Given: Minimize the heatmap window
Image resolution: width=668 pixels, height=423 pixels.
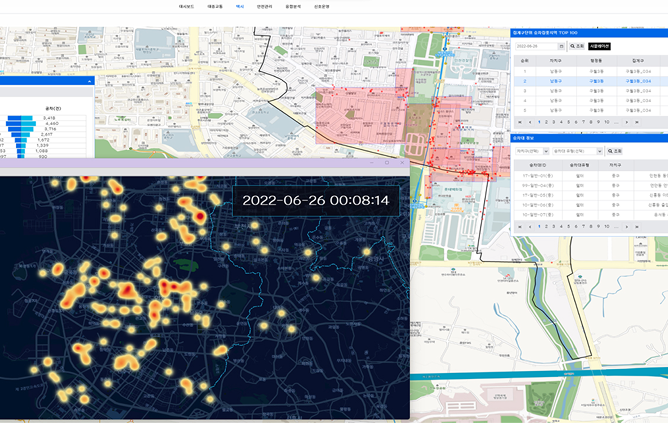Looking at the screenshot, I should pos(371,162).
